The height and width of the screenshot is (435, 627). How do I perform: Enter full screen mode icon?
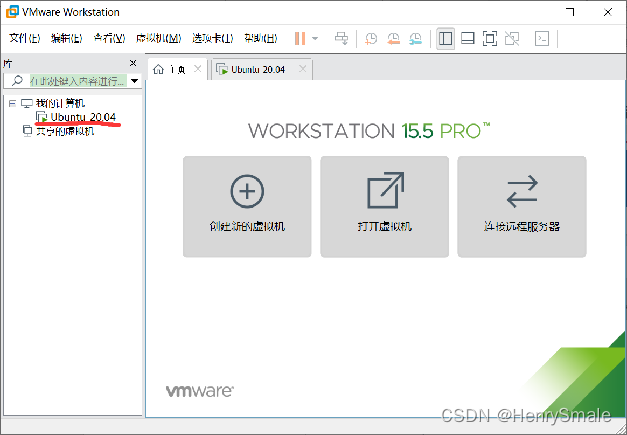490,38
